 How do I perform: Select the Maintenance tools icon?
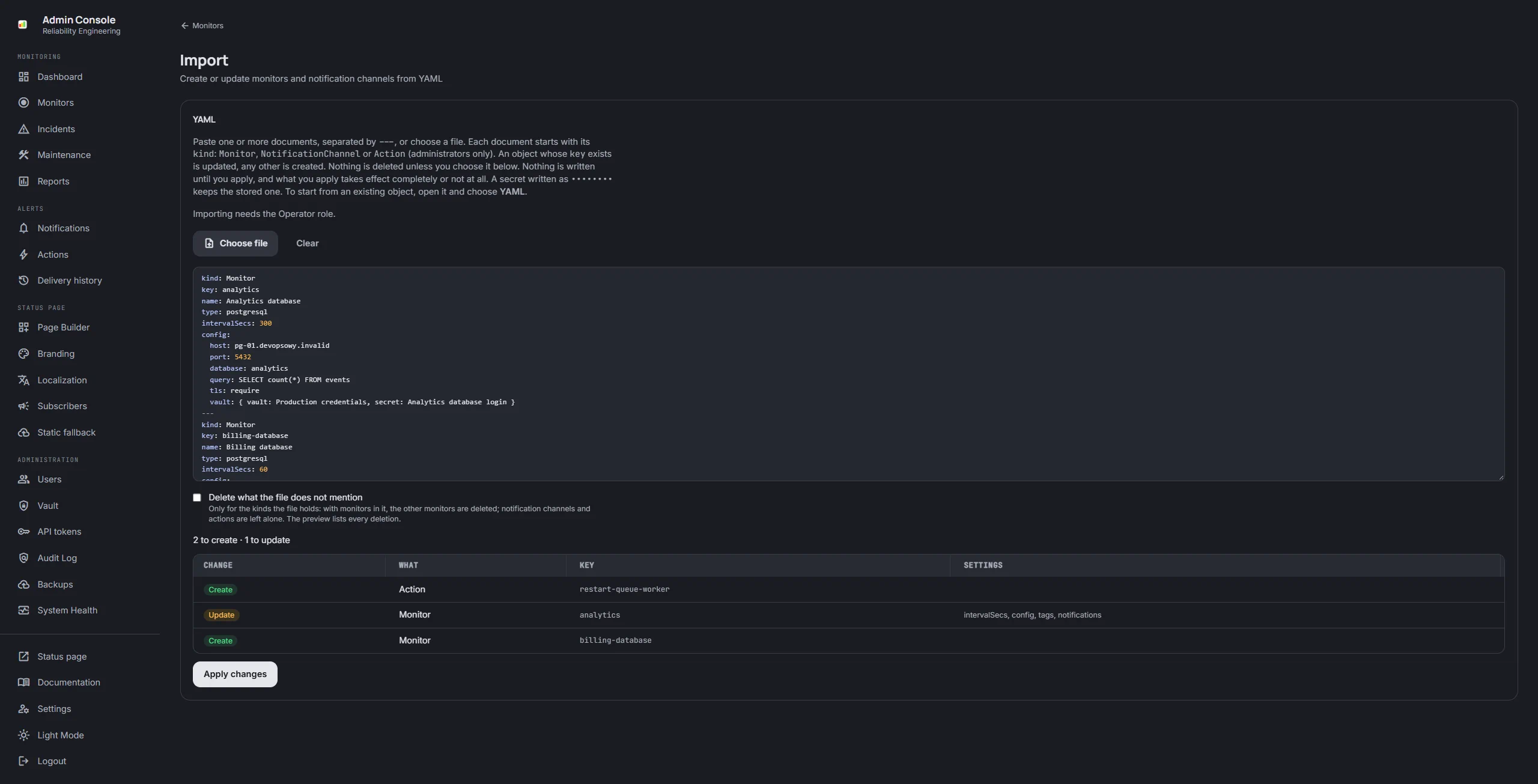point(23,155)
